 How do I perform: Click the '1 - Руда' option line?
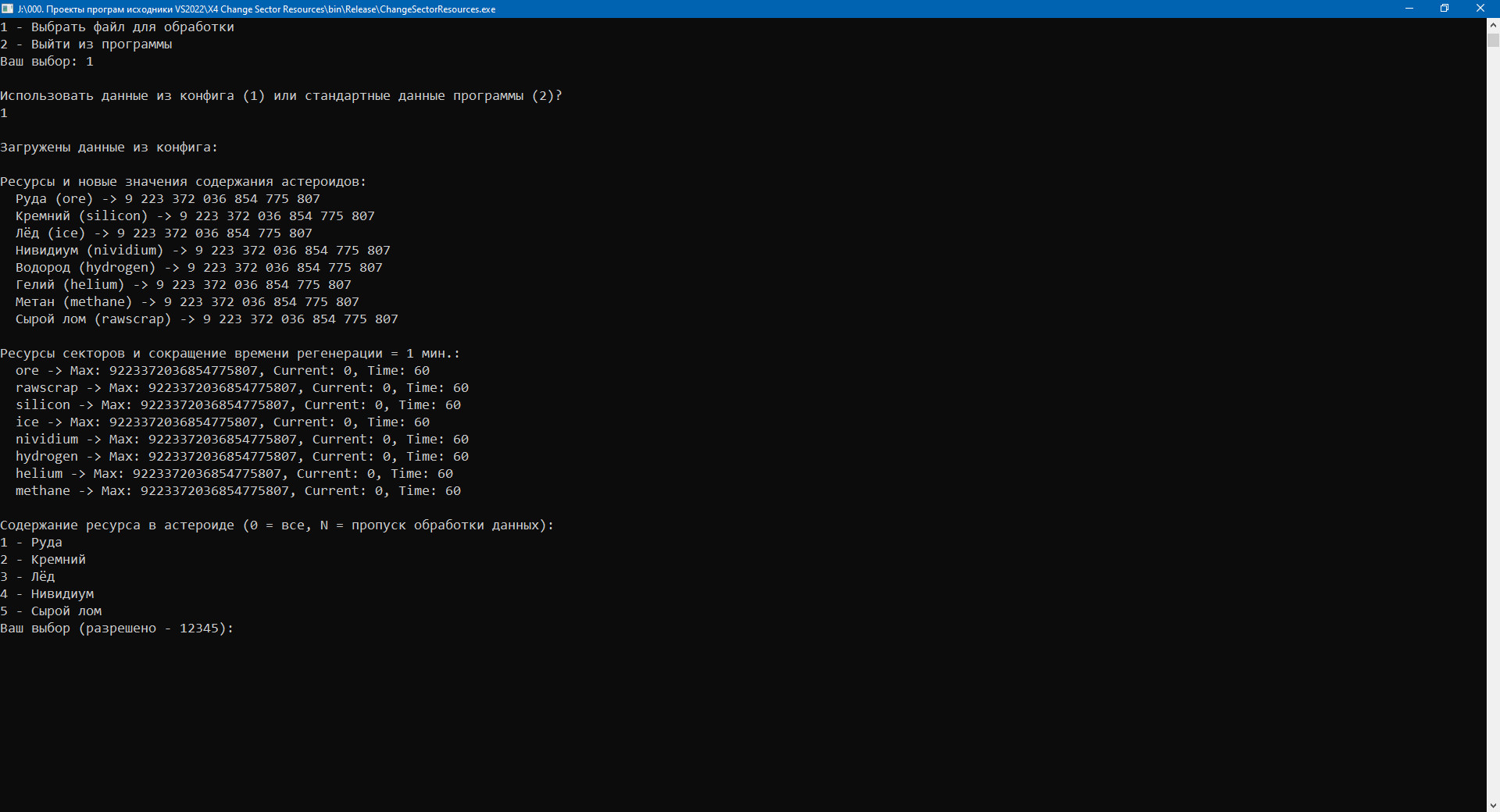click(x=31, y=543)
